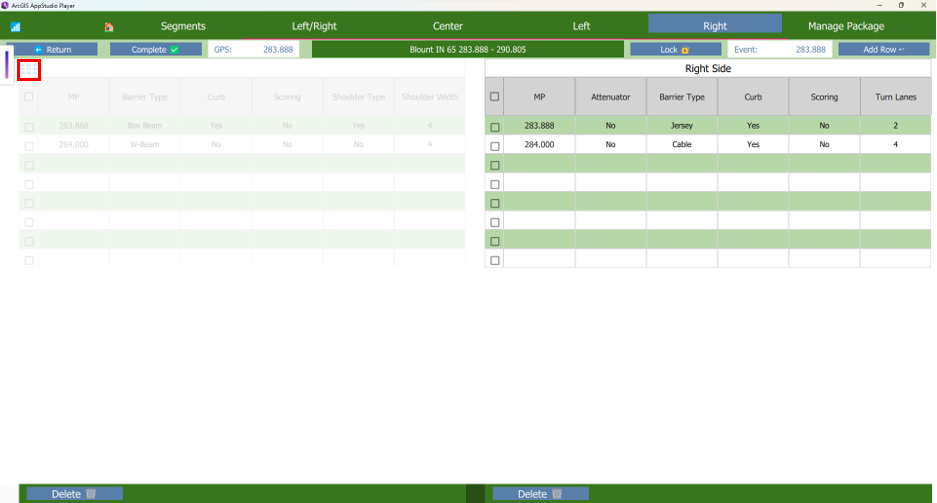This screenshot has width=937, height=503.
Task: Click the Box Beam cell in left table
Action: [x=145, y=125]
